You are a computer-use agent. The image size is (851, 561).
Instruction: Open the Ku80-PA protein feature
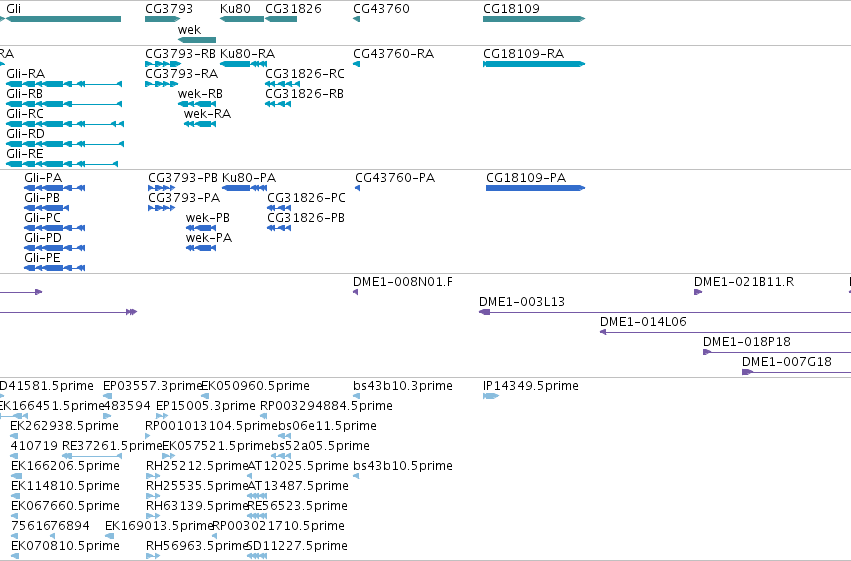[x=249, y=178]
